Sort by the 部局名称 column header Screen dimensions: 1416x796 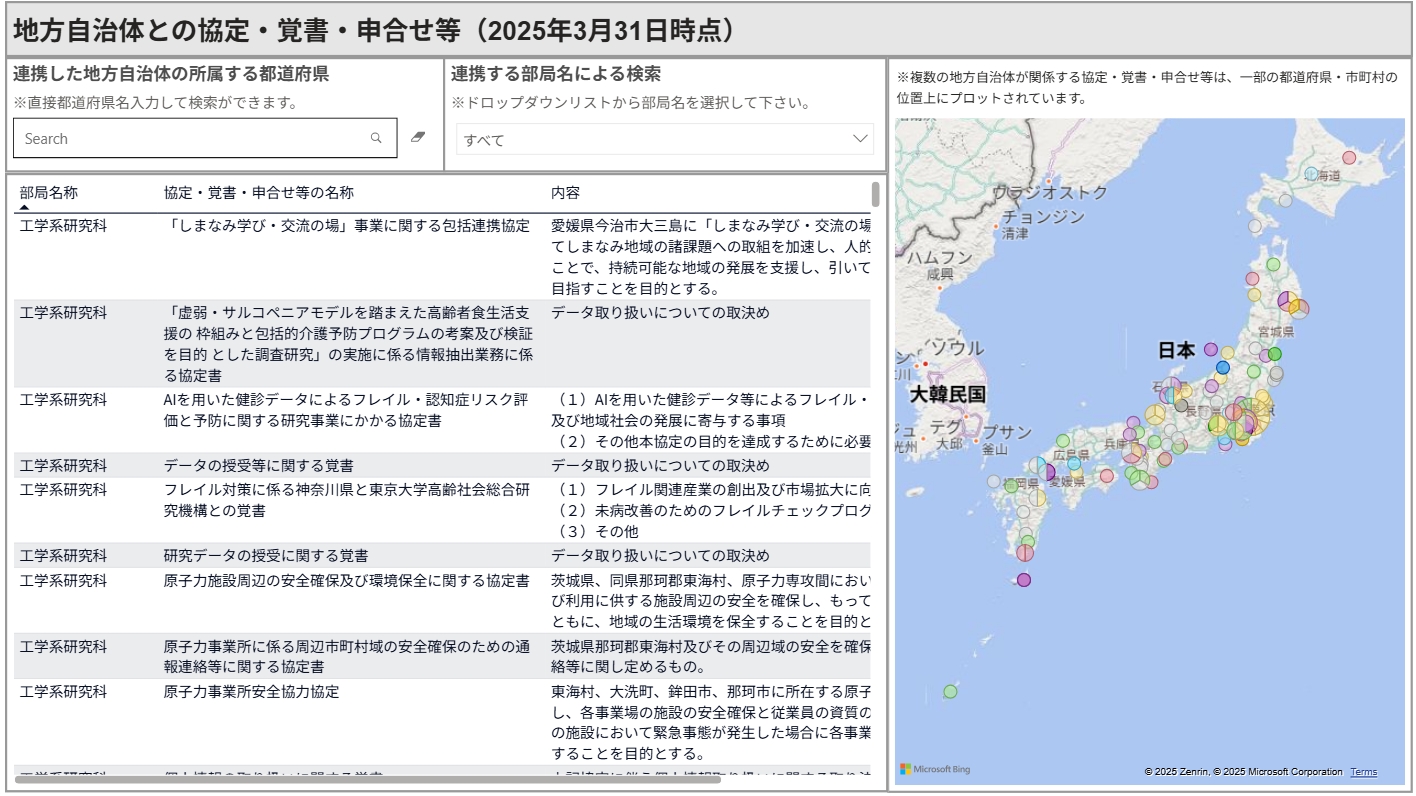(x=48, y=192)
